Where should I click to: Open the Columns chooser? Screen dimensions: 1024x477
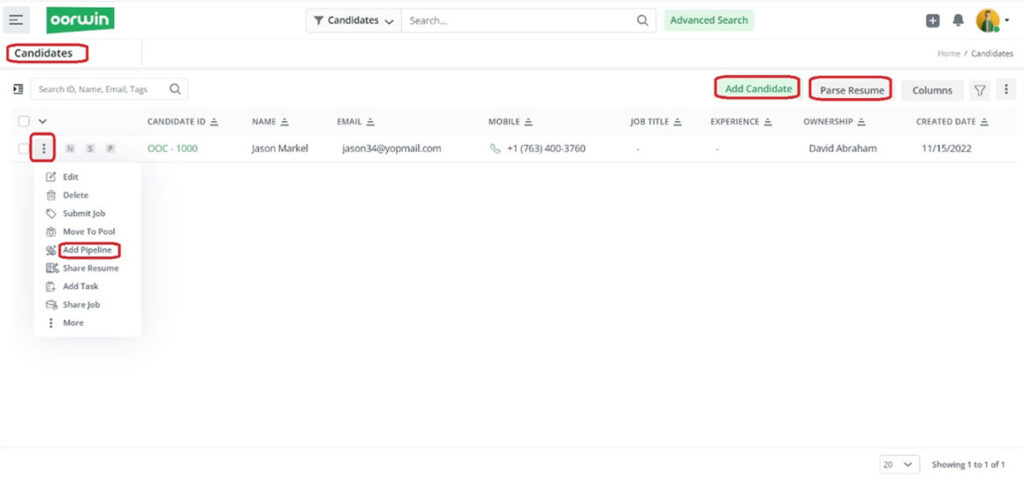click(x=932, y=90)
